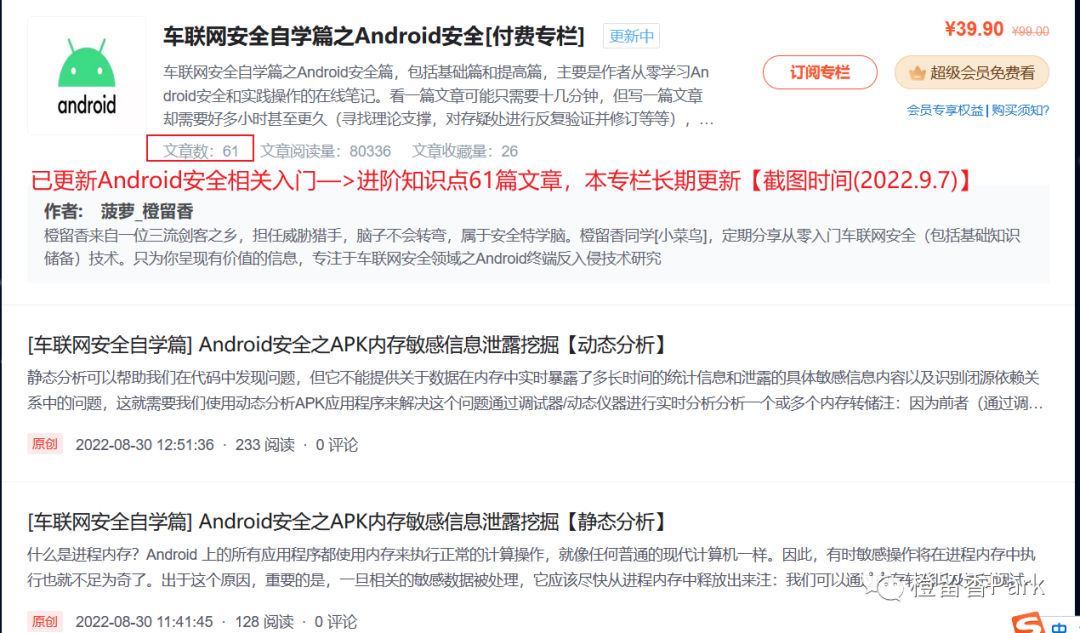
Task: Click the 超级会员免费看 button
Action: (x=971, y=73)
